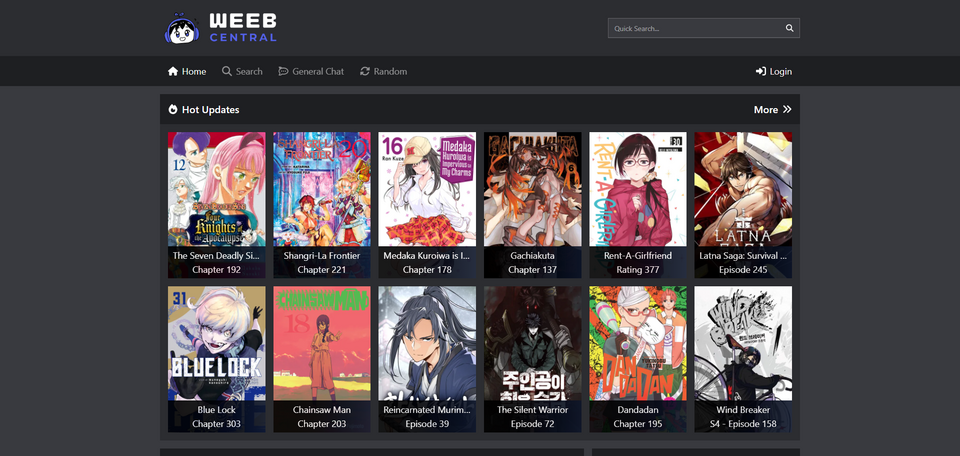Click the double chevron next to More

pyautogui.click(x=787, y=110)
